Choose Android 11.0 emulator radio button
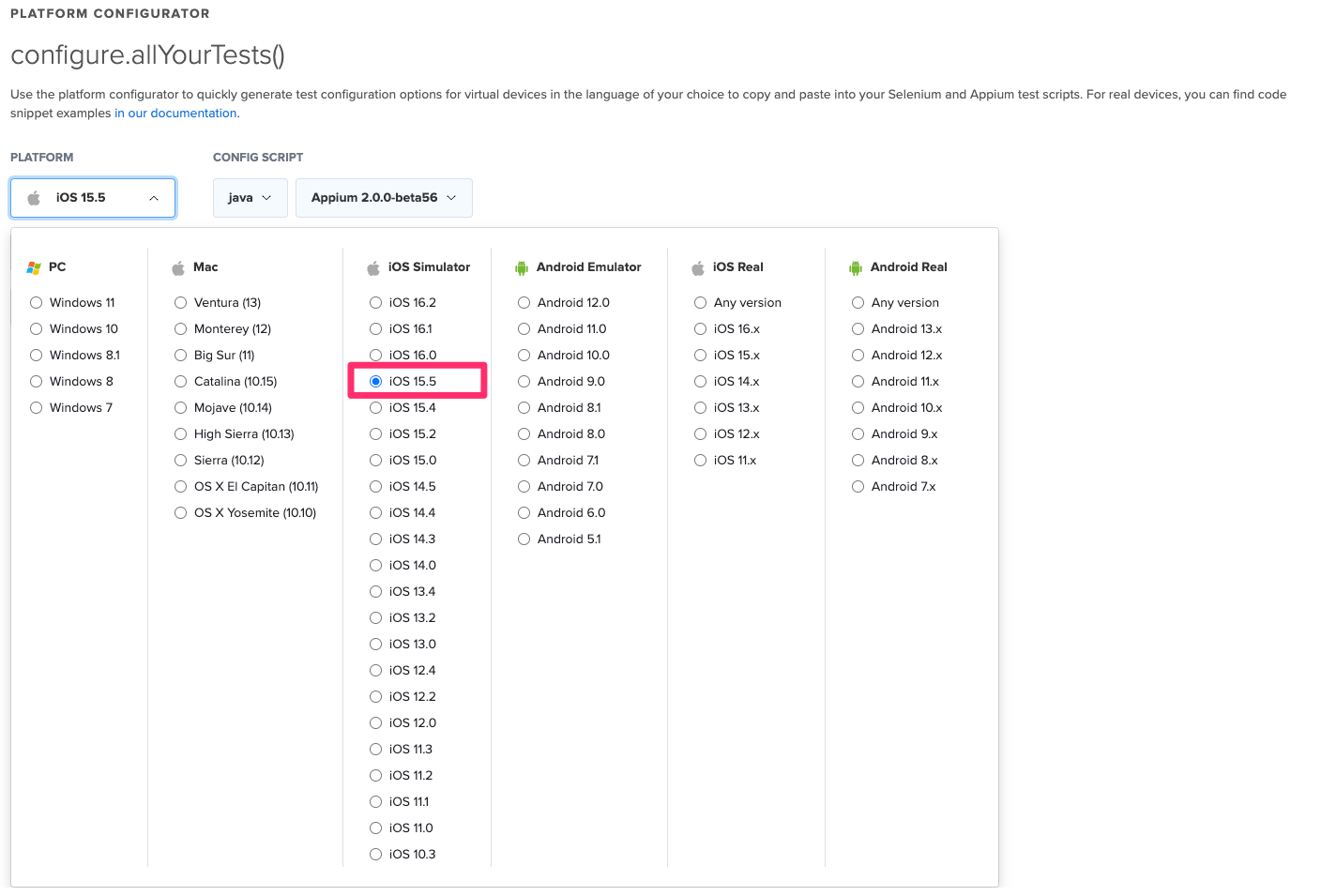This screenshot has height=896, width=1321. (x=524, y=329)
